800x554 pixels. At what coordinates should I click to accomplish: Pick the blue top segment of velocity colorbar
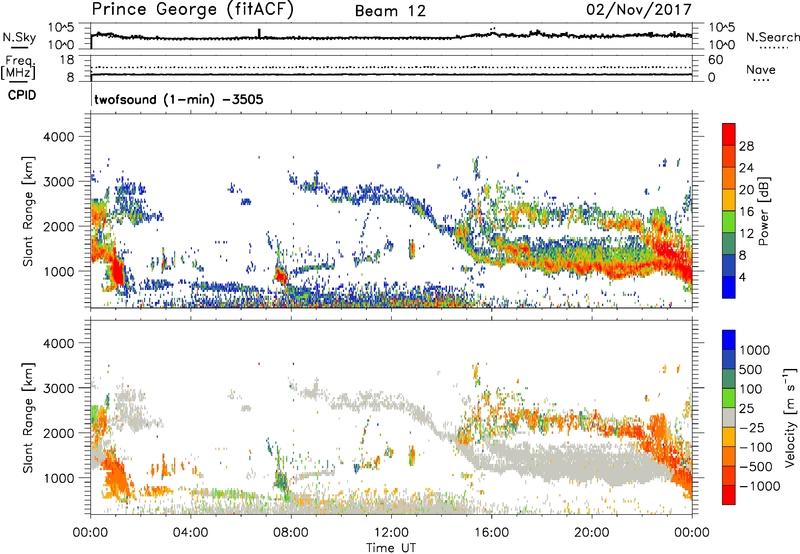point(729,340)
